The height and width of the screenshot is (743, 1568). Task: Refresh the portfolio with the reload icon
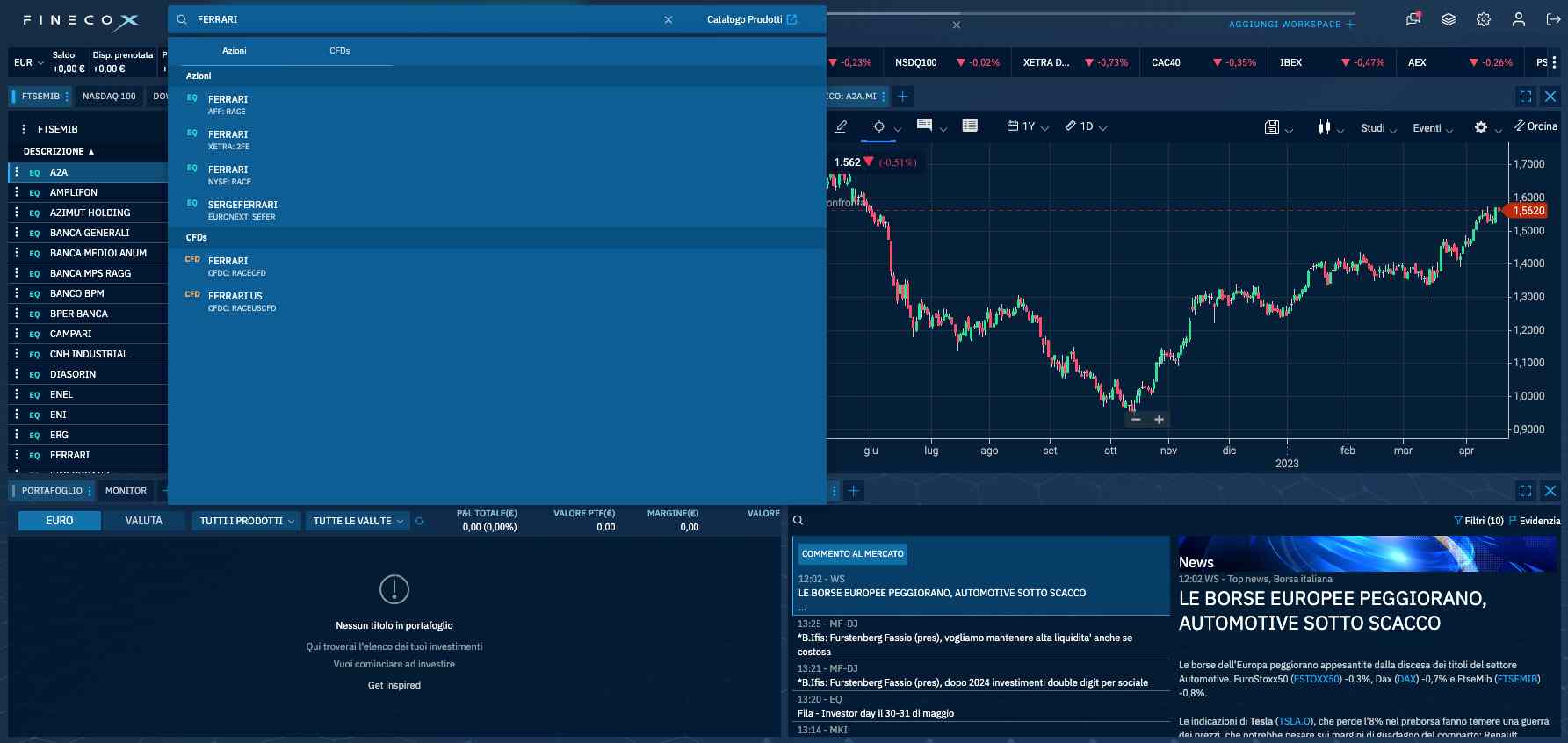point(419,521)
